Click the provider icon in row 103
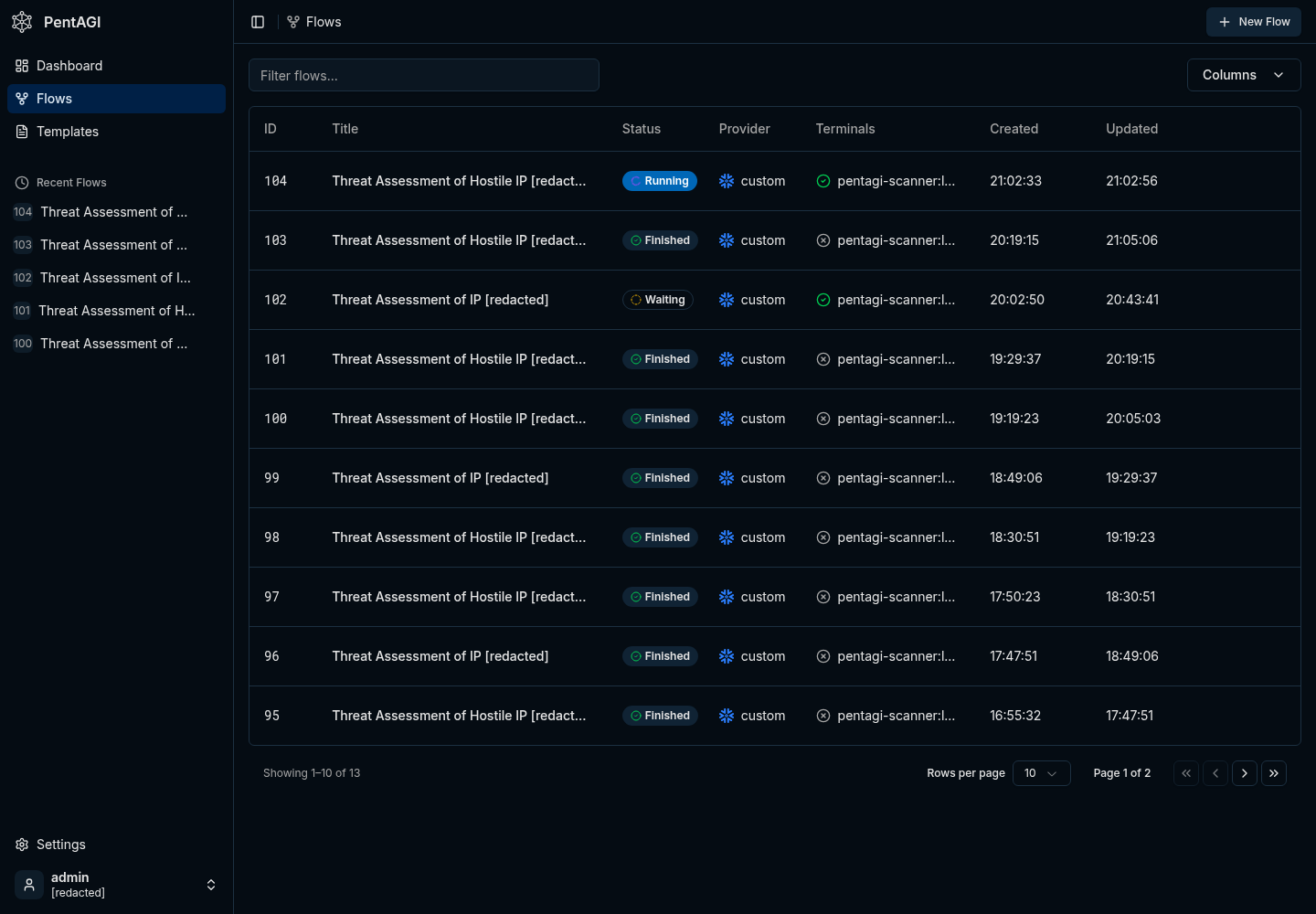The height and width of the screenshot is (914, 1316). (727, 240)
